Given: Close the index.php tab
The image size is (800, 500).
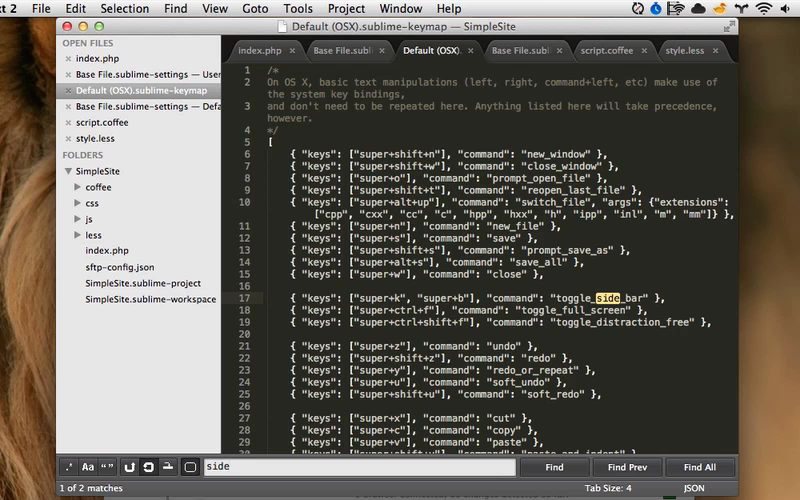Looking at the screenshot, I should (292, 51).
